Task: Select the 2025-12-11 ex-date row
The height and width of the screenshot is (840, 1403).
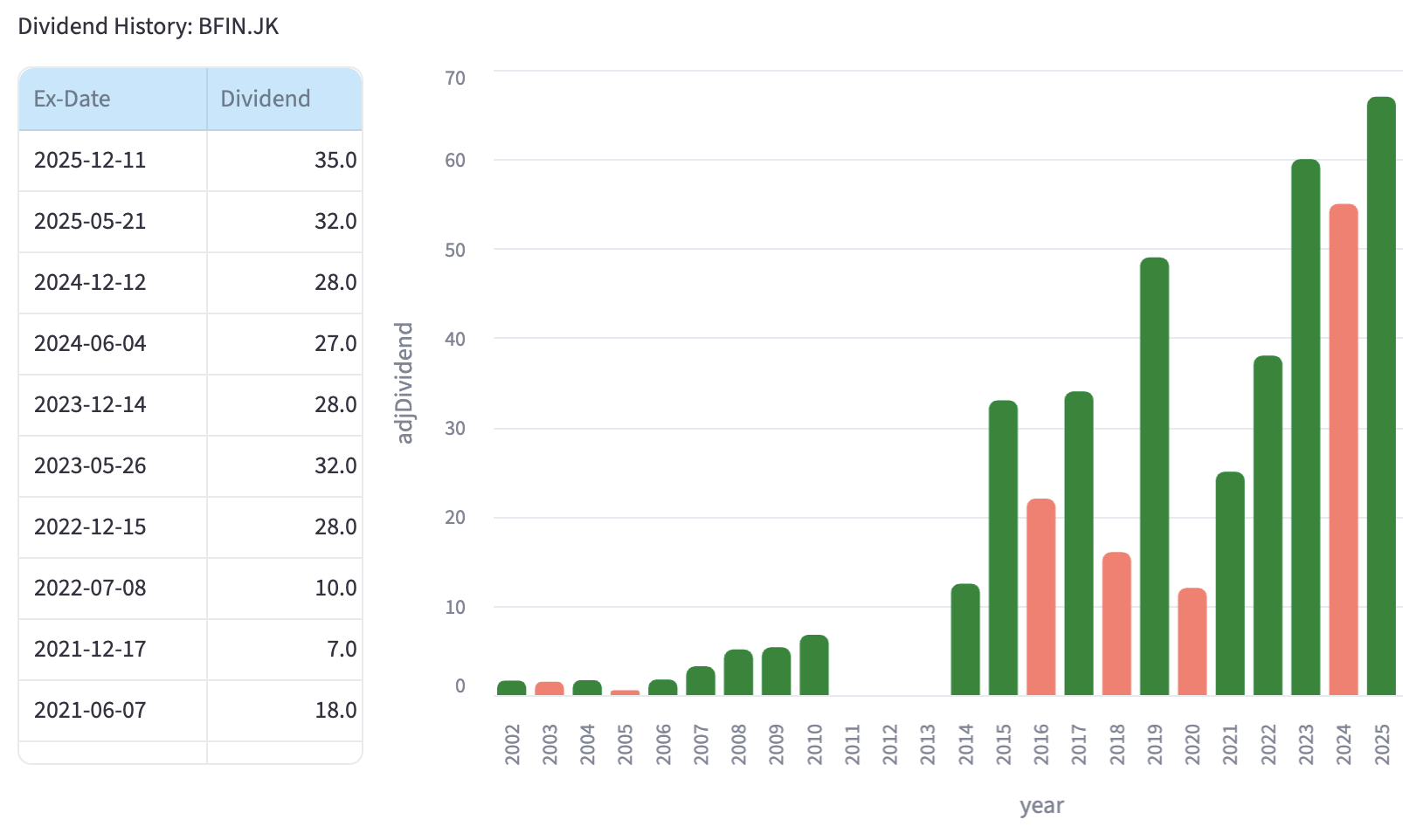Action: (90, 161)
